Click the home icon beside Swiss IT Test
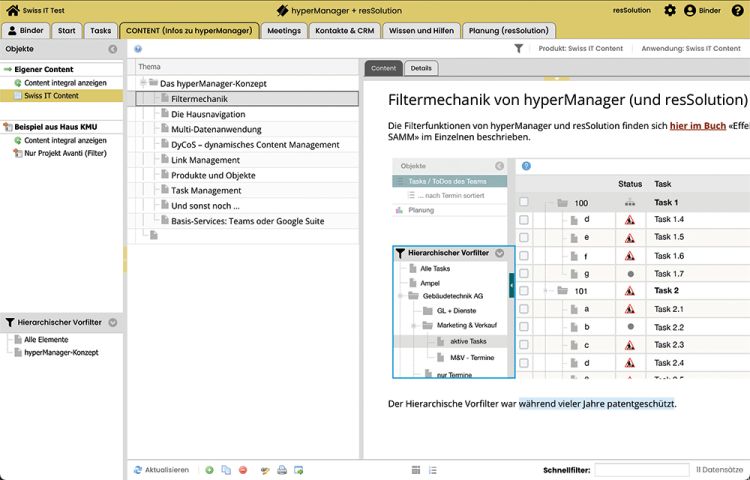750x480 pixels. pyautogui.click(x=13, y=10)
